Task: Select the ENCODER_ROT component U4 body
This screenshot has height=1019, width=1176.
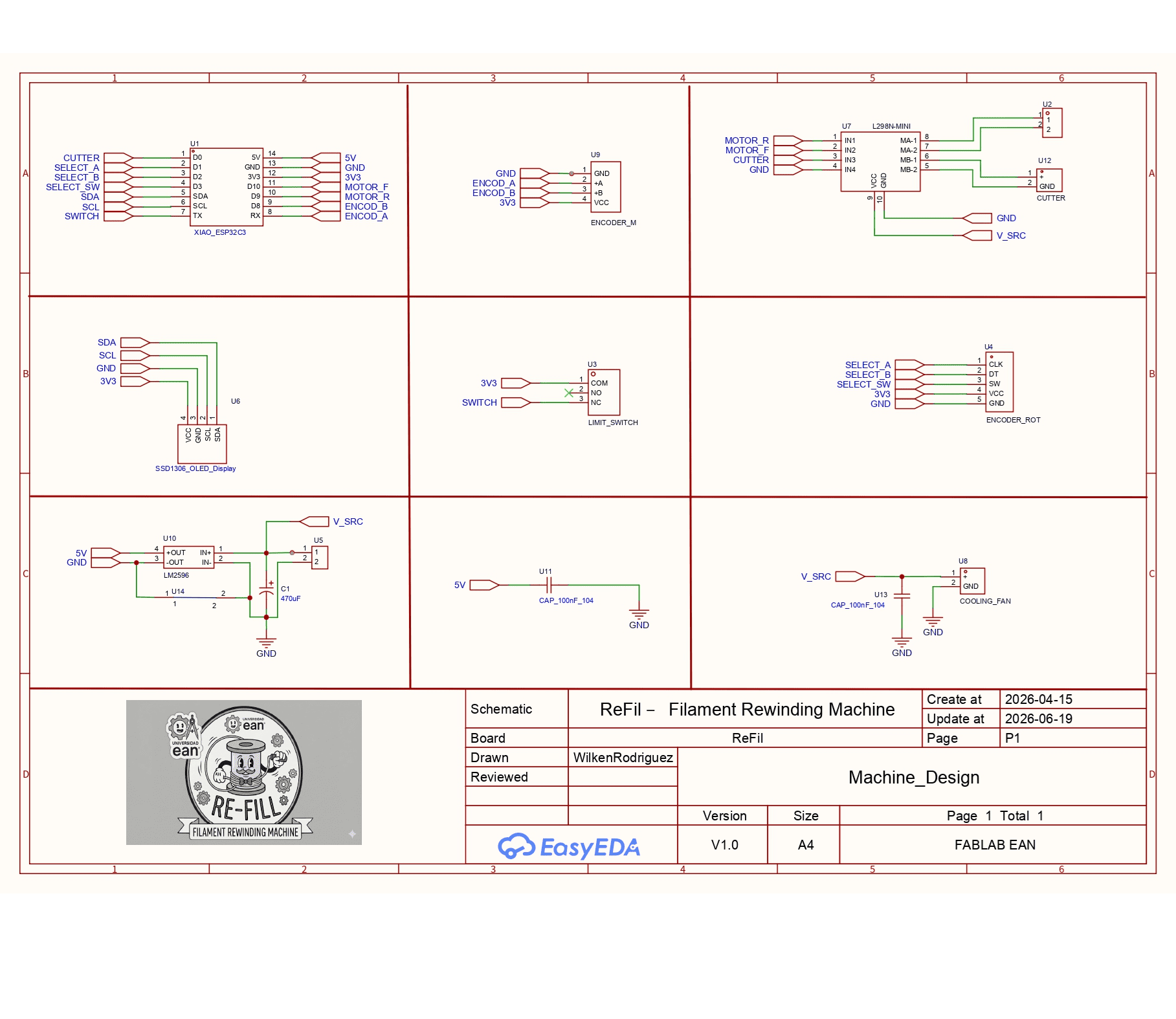Action: [x=999, y=382]
